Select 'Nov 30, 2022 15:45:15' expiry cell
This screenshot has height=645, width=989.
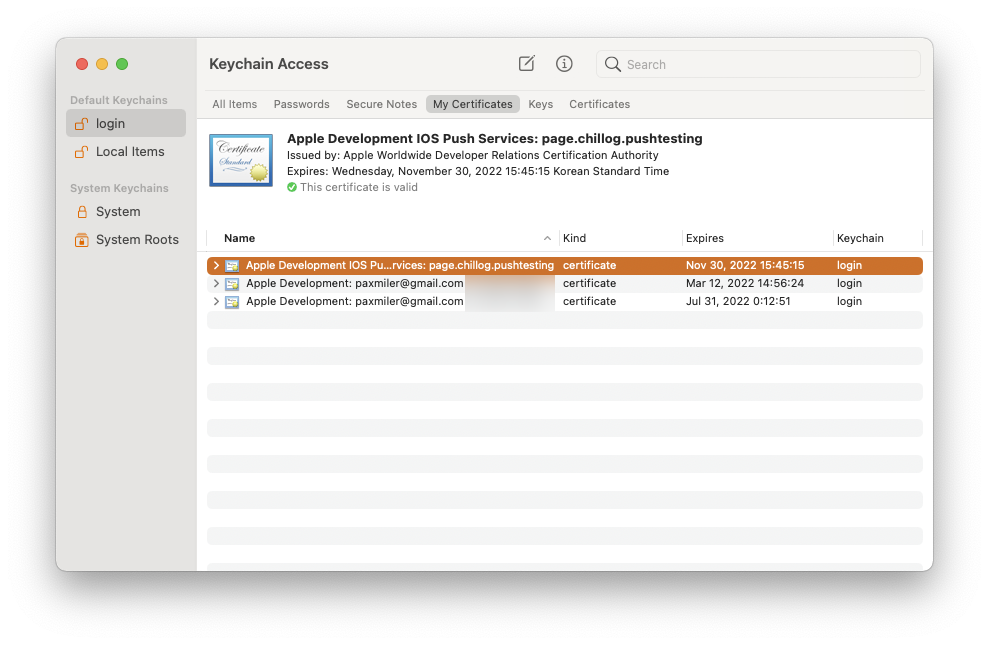pos(745,265)
